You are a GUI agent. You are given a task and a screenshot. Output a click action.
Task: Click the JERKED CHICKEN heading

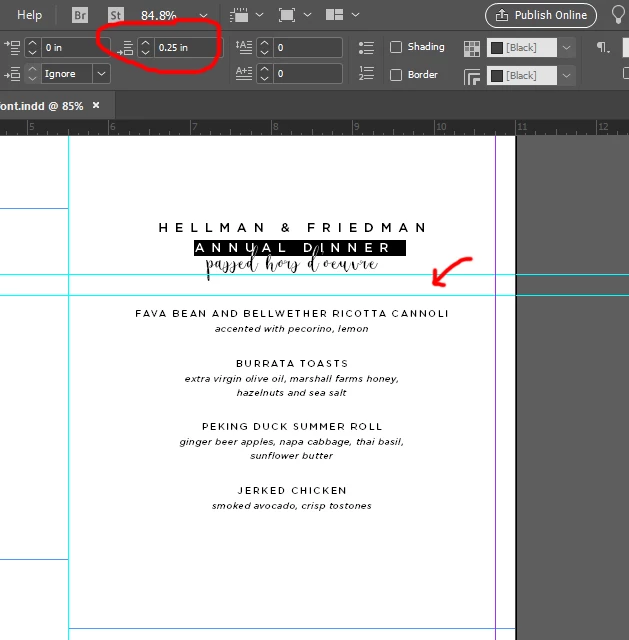[292, 490]
